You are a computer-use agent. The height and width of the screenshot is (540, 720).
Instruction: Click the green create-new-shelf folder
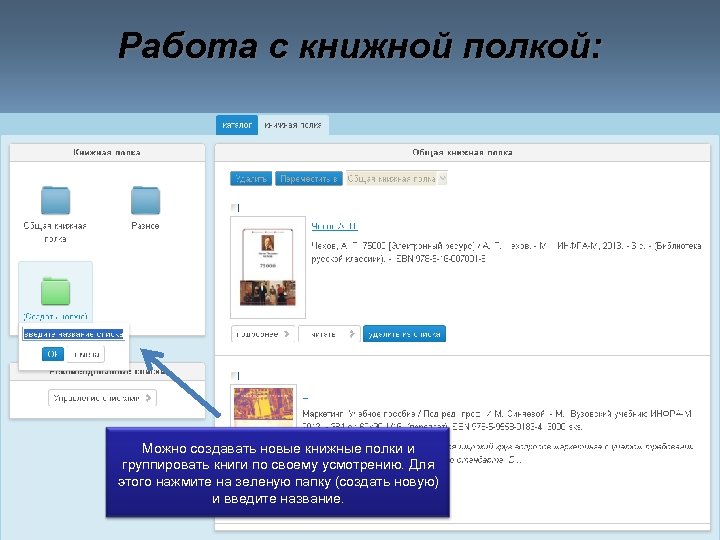point(55,291)
